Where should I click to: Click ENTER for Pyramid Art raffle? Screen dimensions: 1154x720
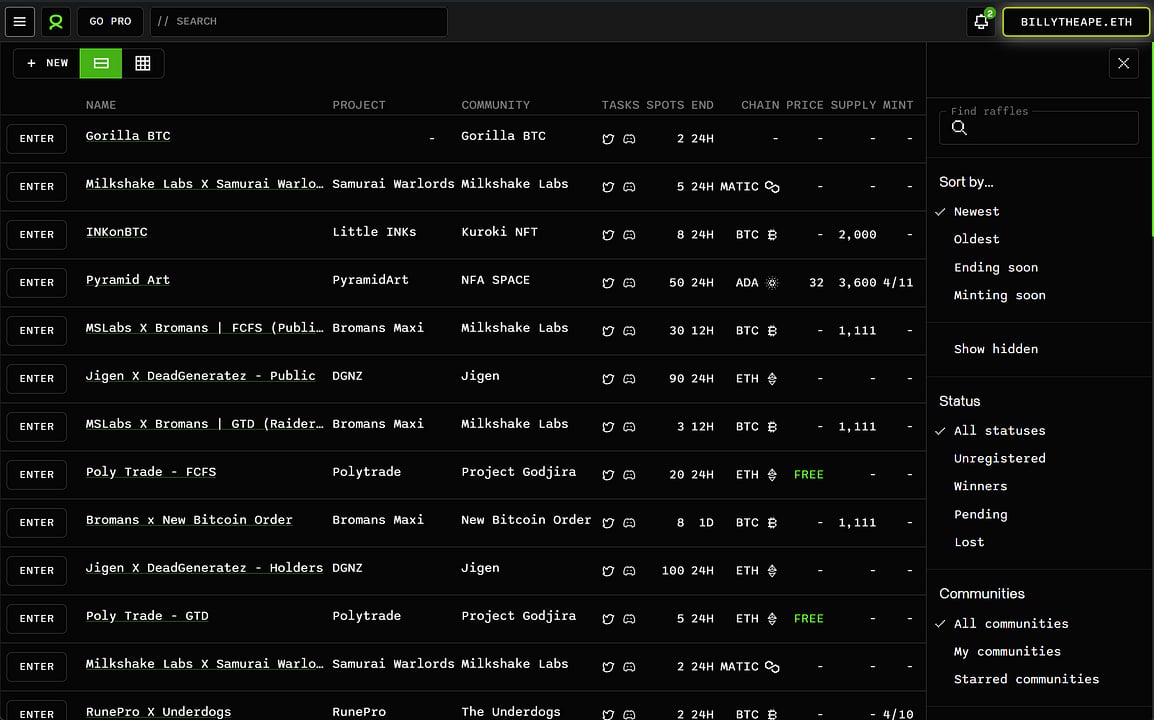[37, 283]
